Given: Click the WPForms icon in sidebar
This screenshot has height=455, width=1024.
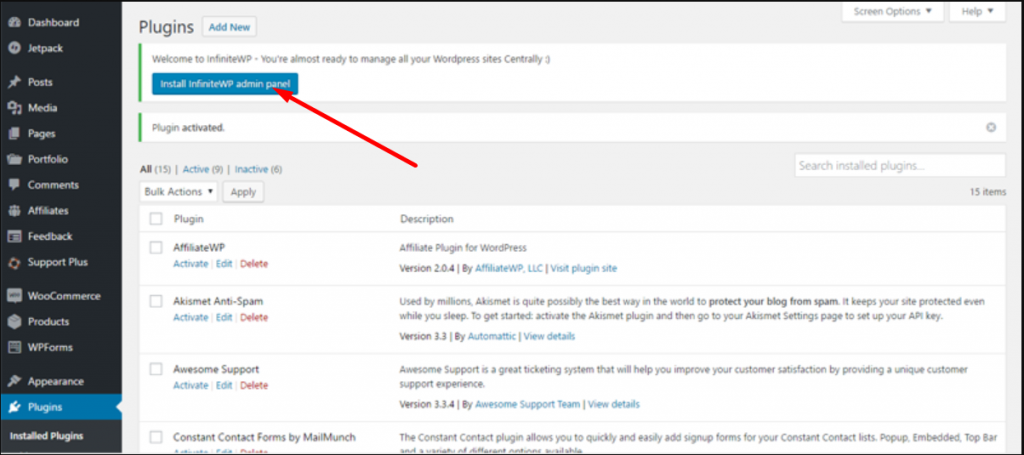Looking at the screenshot, I should coord(14,347).
